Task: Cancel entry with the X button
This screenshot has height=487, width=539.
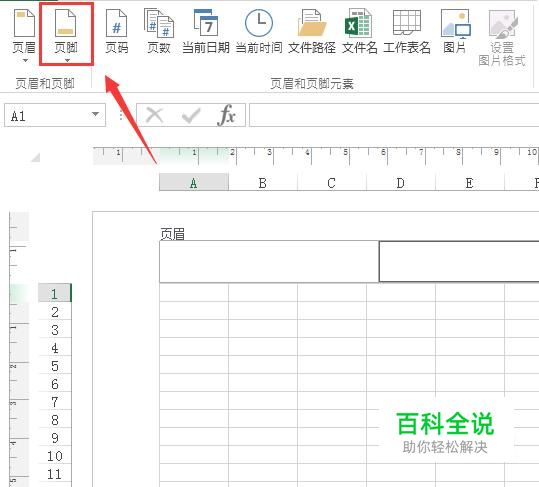Action: coord(154,114)
